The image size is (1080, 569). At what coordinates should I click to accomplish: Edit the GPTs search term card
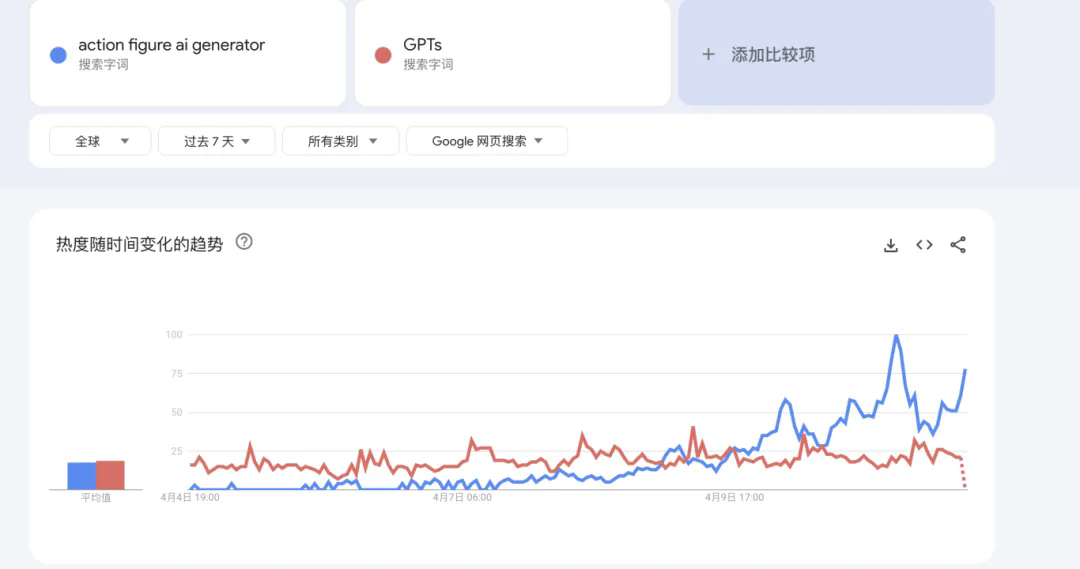pyautogui.click(x=512, y=53)
